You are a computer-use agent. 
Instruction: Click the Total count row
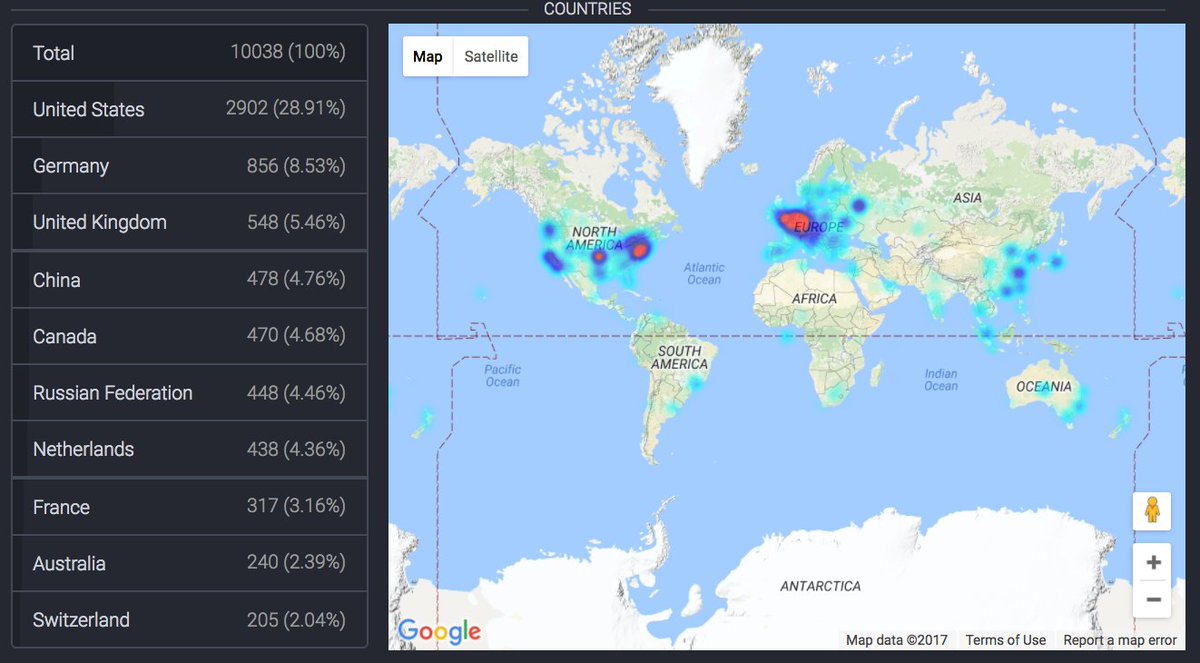189,53
